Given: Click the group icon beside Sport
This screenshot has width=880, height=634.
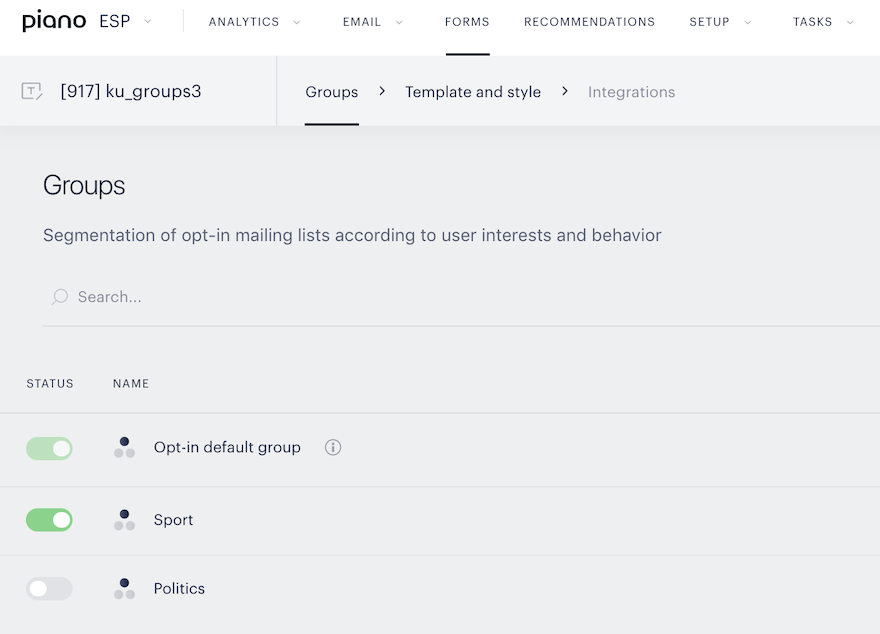Looking at the screenshot, I should click(125, 520).
